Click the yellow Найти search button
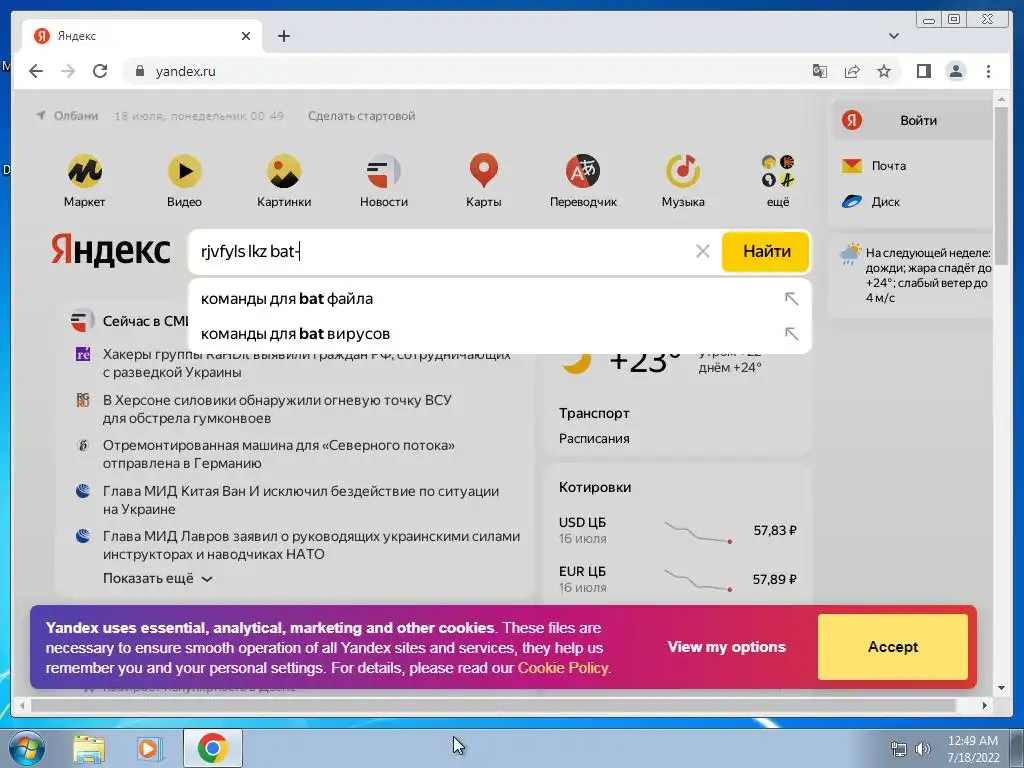The image size is (1024, 768). click(766, 251)
